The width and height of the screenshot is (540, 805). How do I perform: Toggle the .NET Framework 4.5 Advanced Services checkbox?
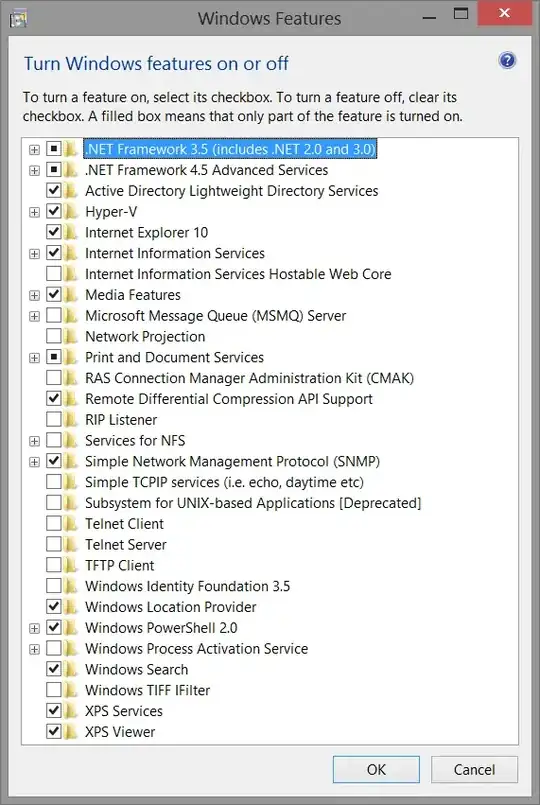(54, 169)
